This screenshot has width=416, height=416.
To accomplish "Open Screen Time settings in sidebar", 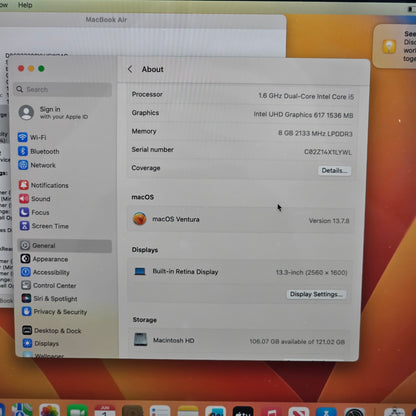I will (44, 226).
